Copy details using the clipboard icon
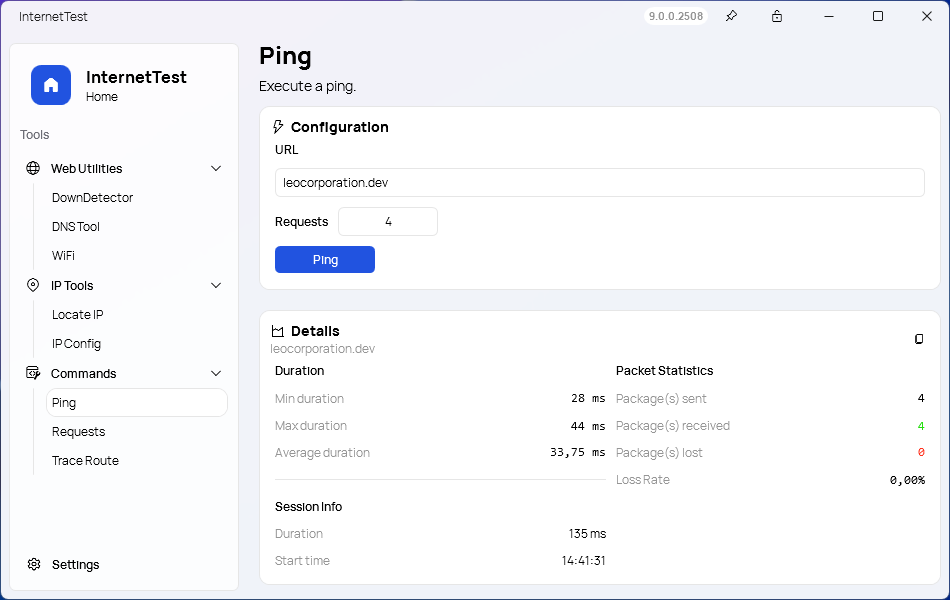 (919, 339)
